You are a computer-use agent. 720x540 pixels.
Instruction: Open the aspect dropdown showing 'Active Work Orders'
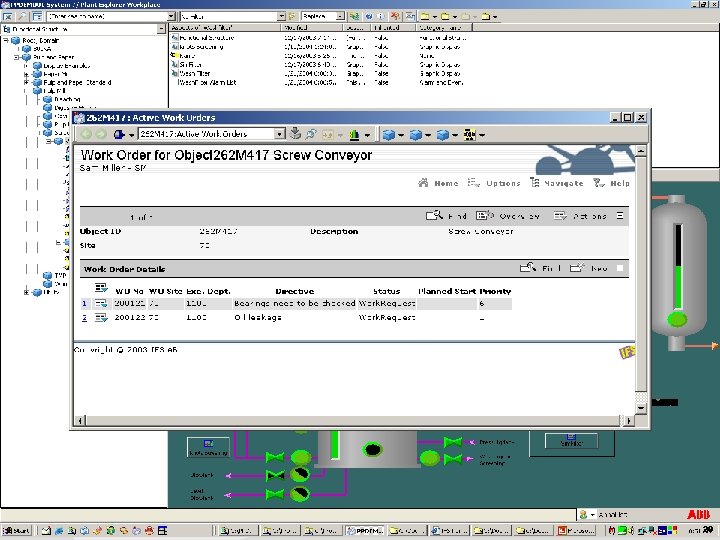280,134
